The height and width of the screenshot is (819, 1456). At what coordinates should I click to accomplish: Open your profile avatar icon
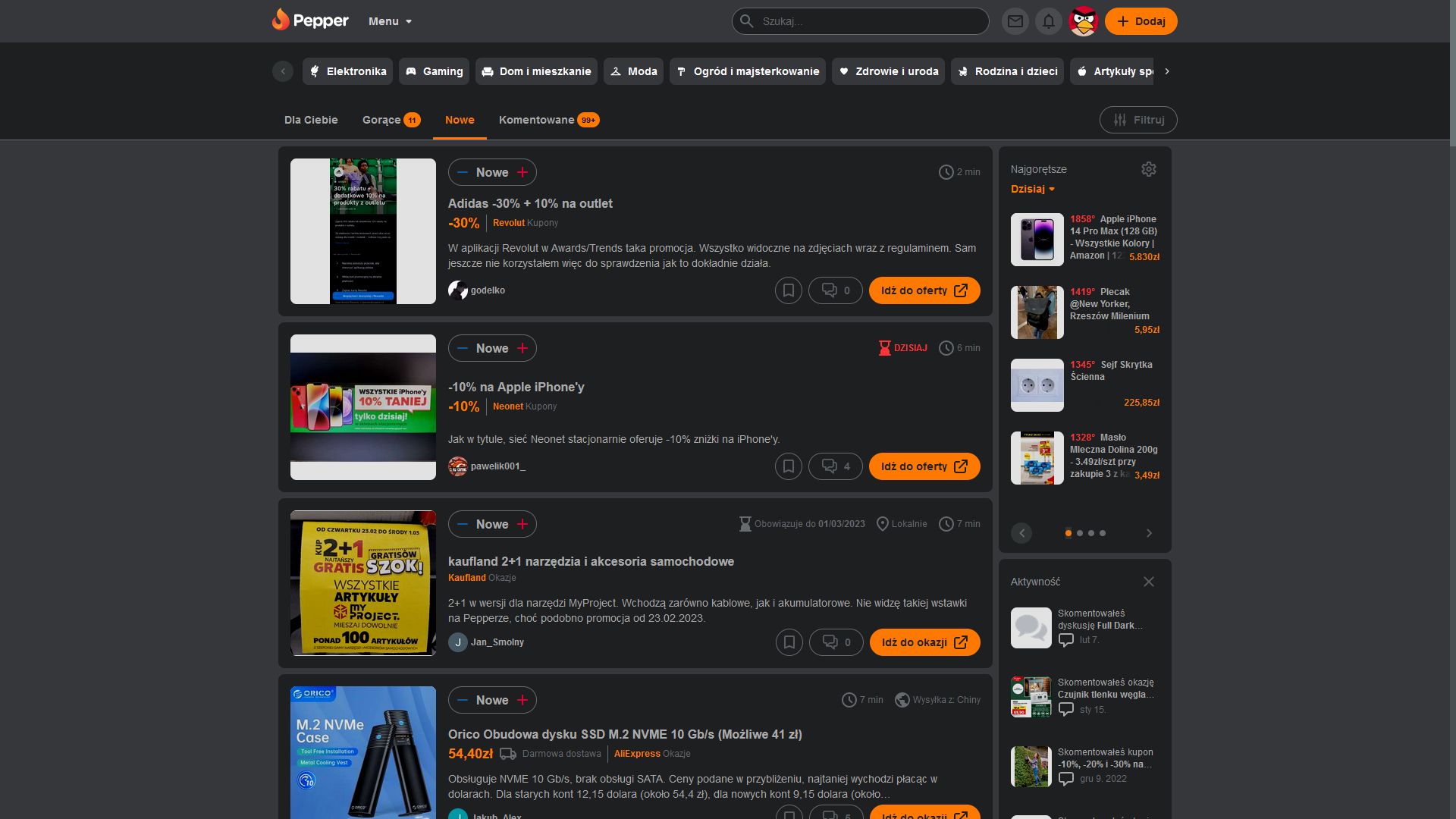point(1083,21)
